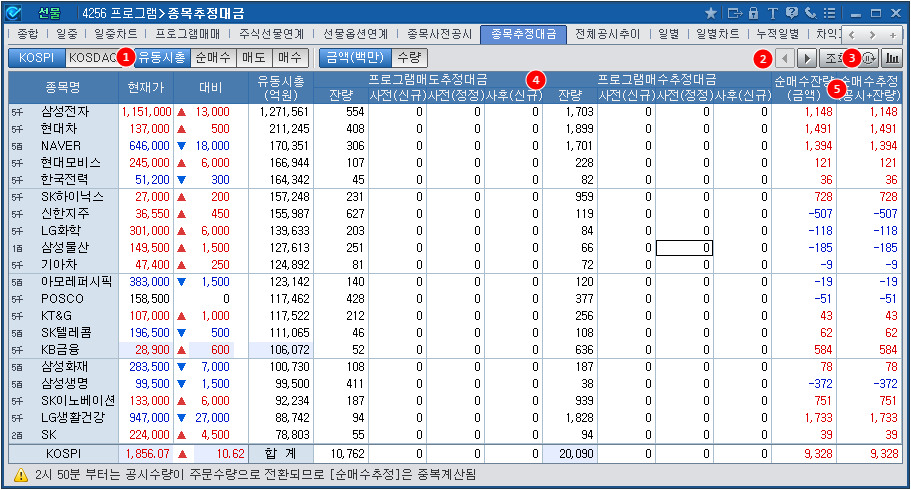Open the 종목사전공시 tab
911x490 pixels.
(439, 34)
